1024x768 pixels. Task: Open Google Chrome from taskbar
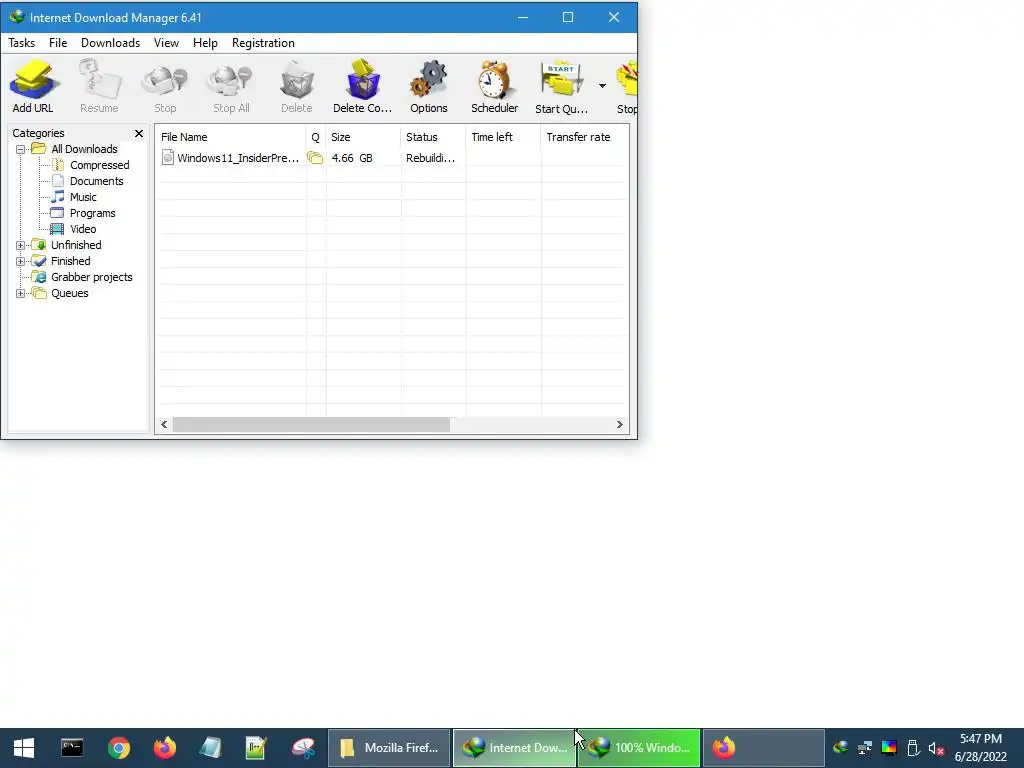(x=119, y=748)
